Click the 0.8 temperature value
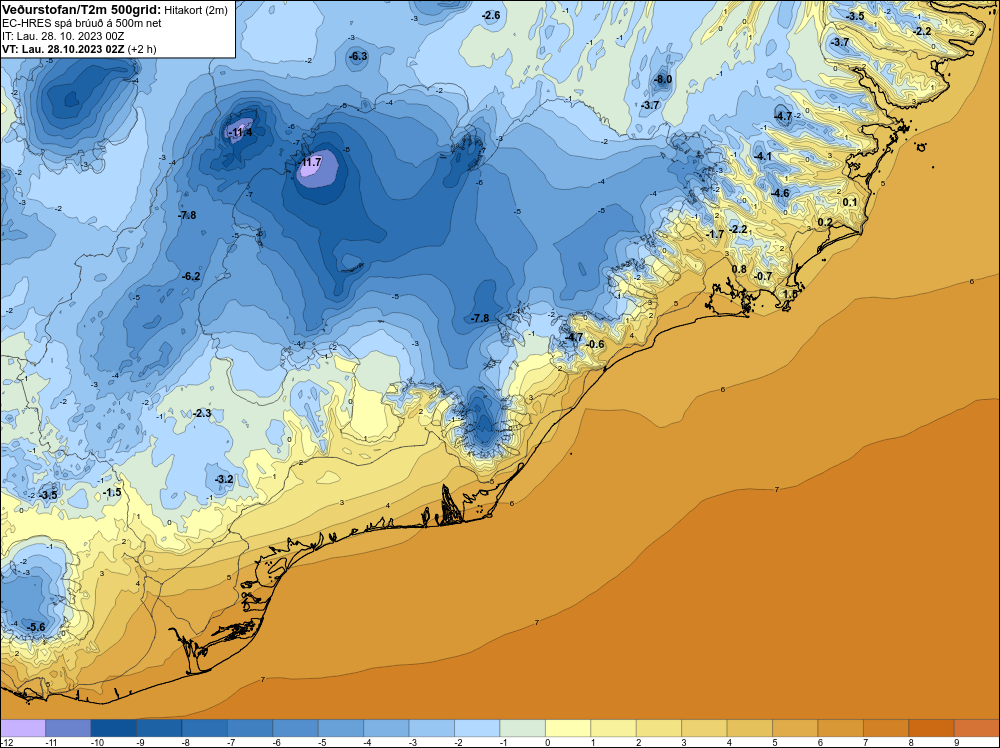The width and height of the screenshot is (1000, 748). (x=739, y=269)
